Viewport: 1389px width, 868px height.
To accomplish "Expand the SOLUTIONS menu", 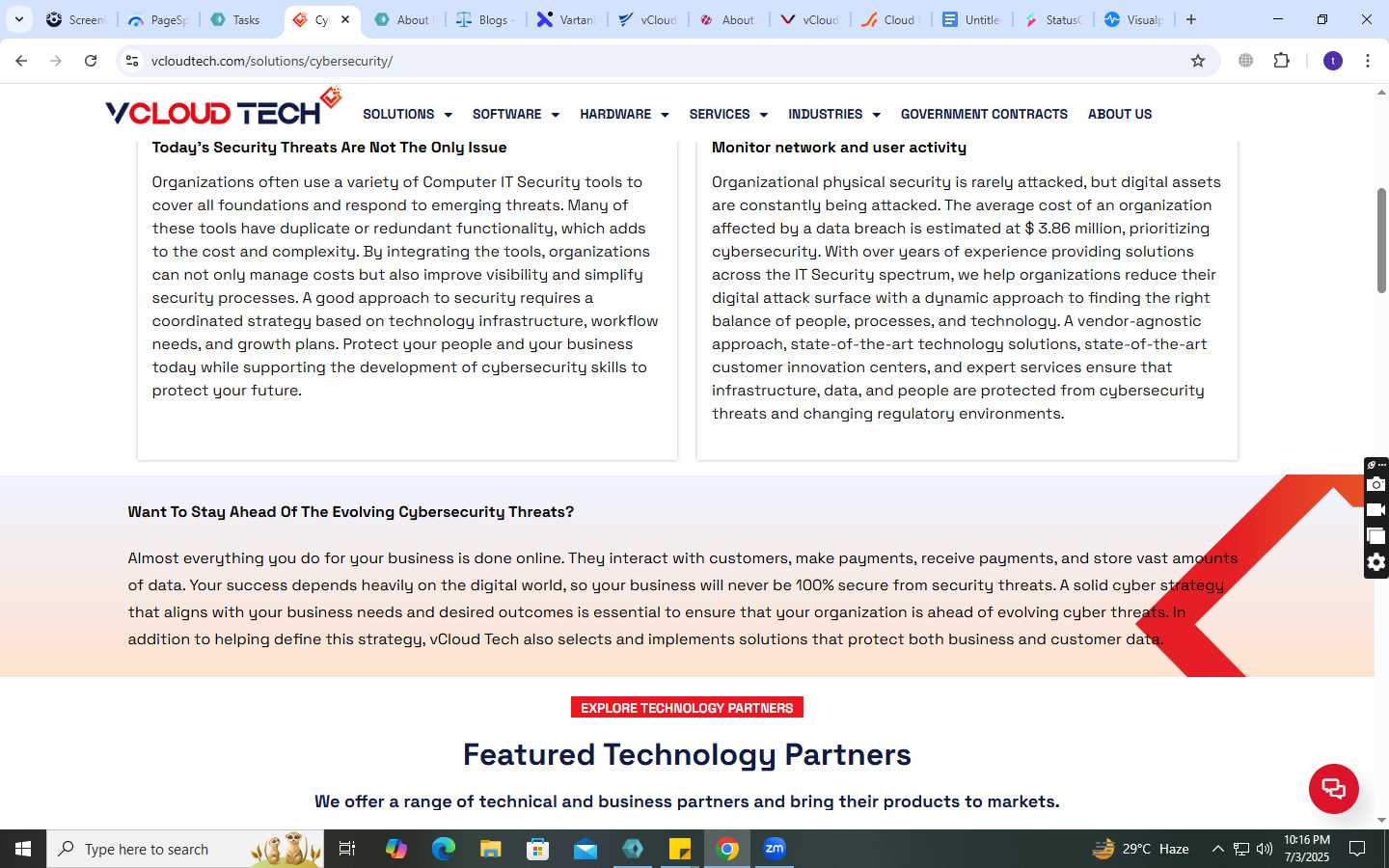I will [407, 114].
